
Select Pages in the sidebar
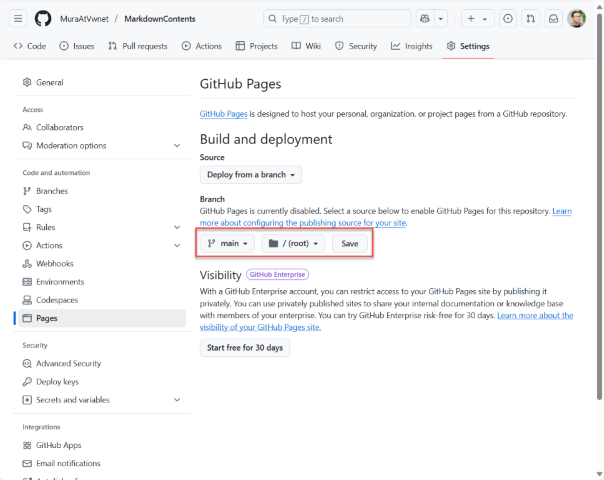[x=100, y=318]
